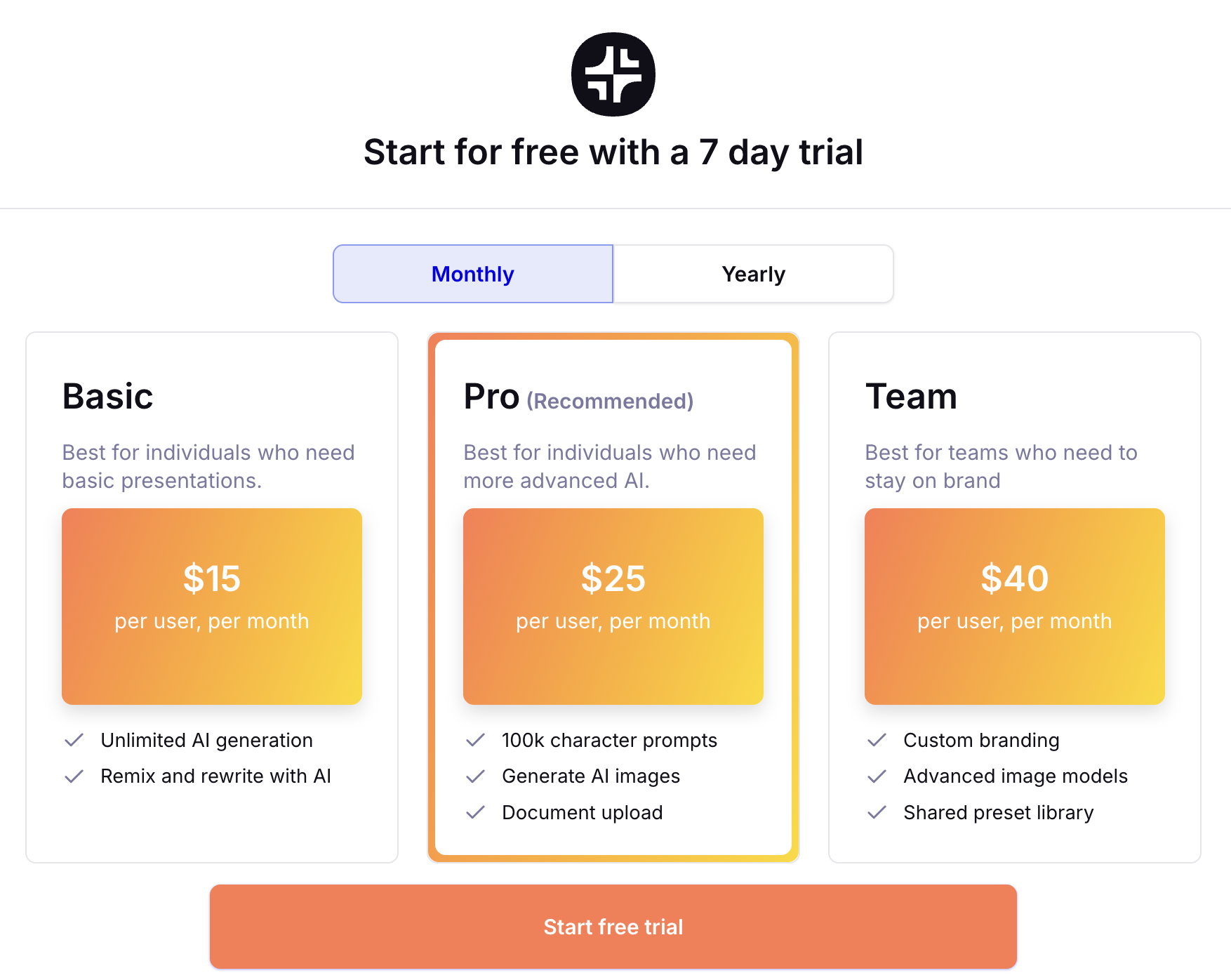Click the app logo icon at top
Viewport: 1231px width, 980px height.
[x=613, y=74]
